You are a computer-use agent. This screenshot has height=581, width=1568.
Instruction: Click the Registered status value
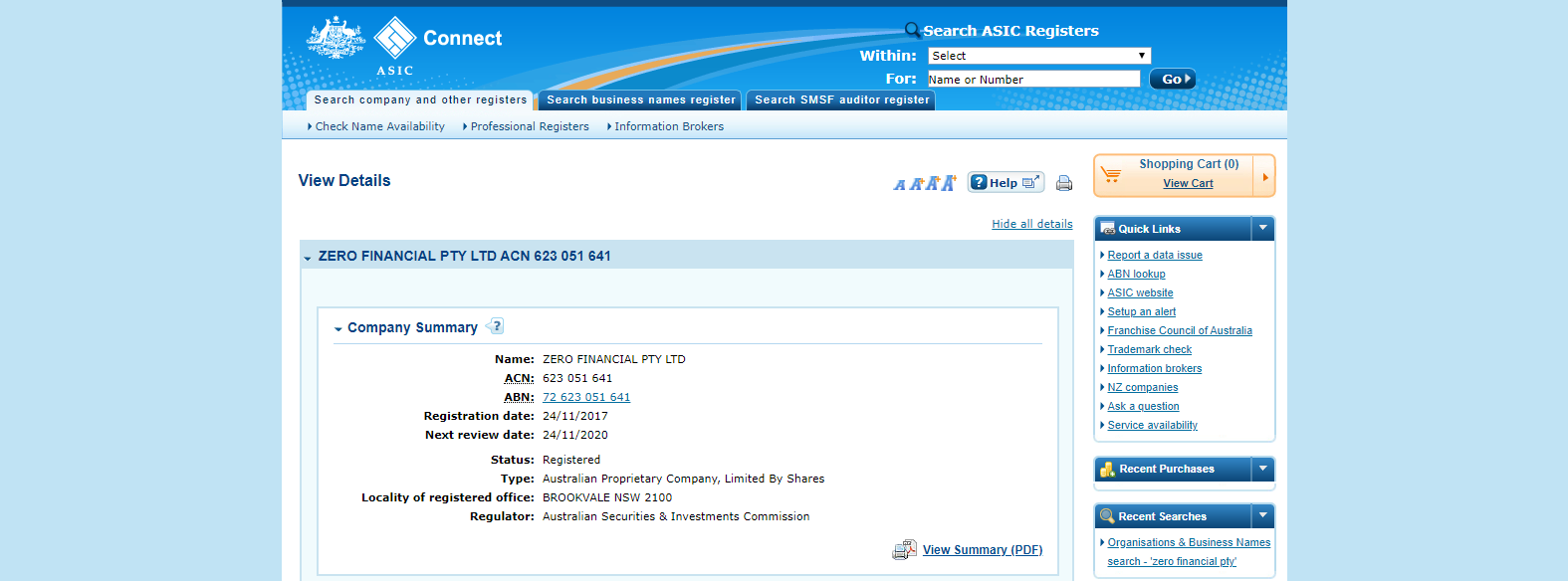[571, 460]
